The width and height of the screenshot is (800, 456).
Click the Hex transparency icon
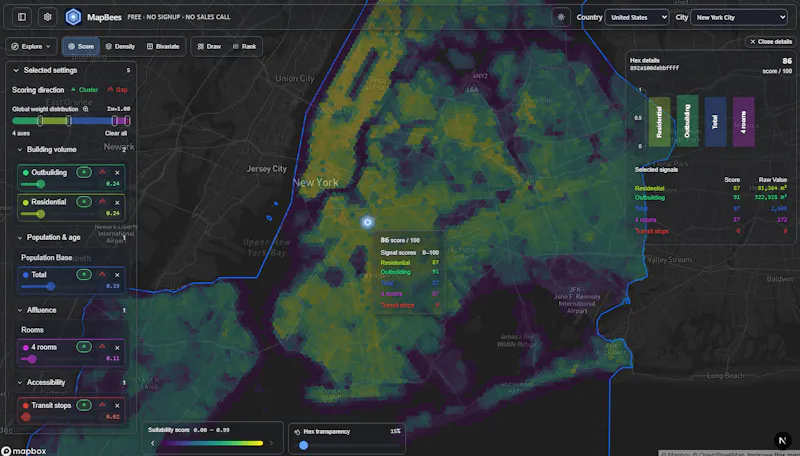click(x=297, y=432)
